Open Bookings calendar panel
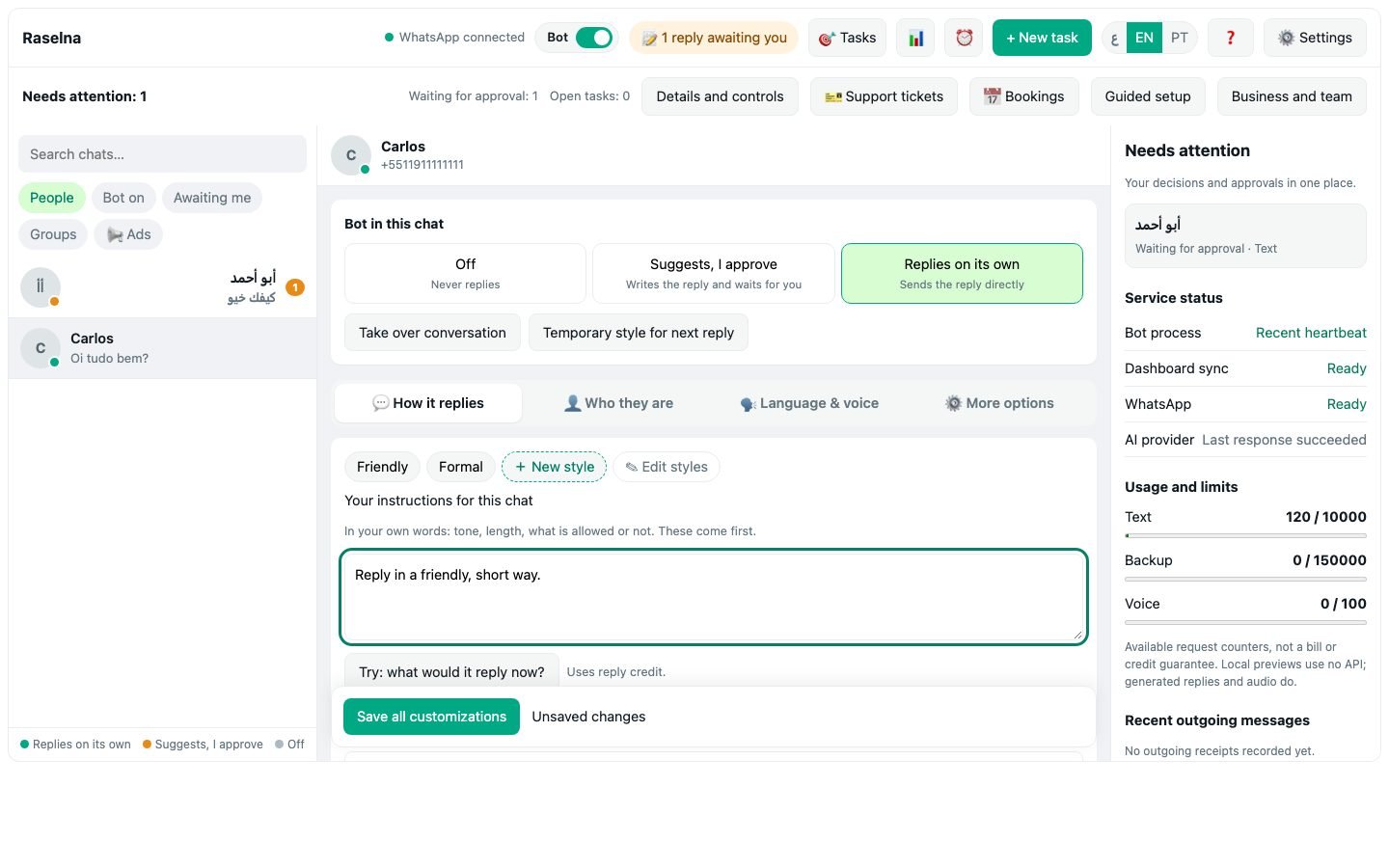1389x868 pixels. tap(1023, 96)
